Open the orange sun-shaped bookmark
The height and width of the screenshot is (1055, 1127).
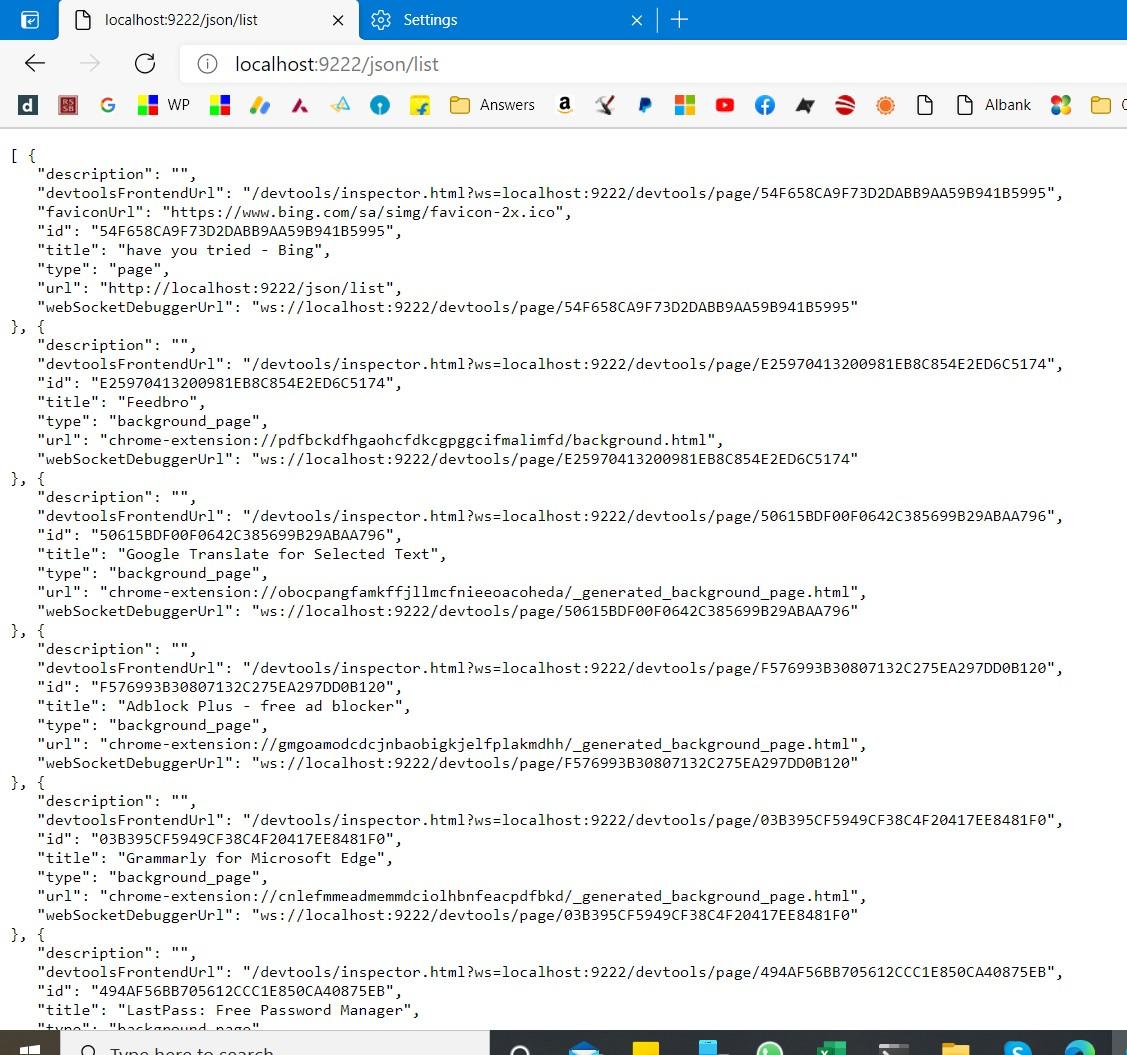click(x=886, y=106)
